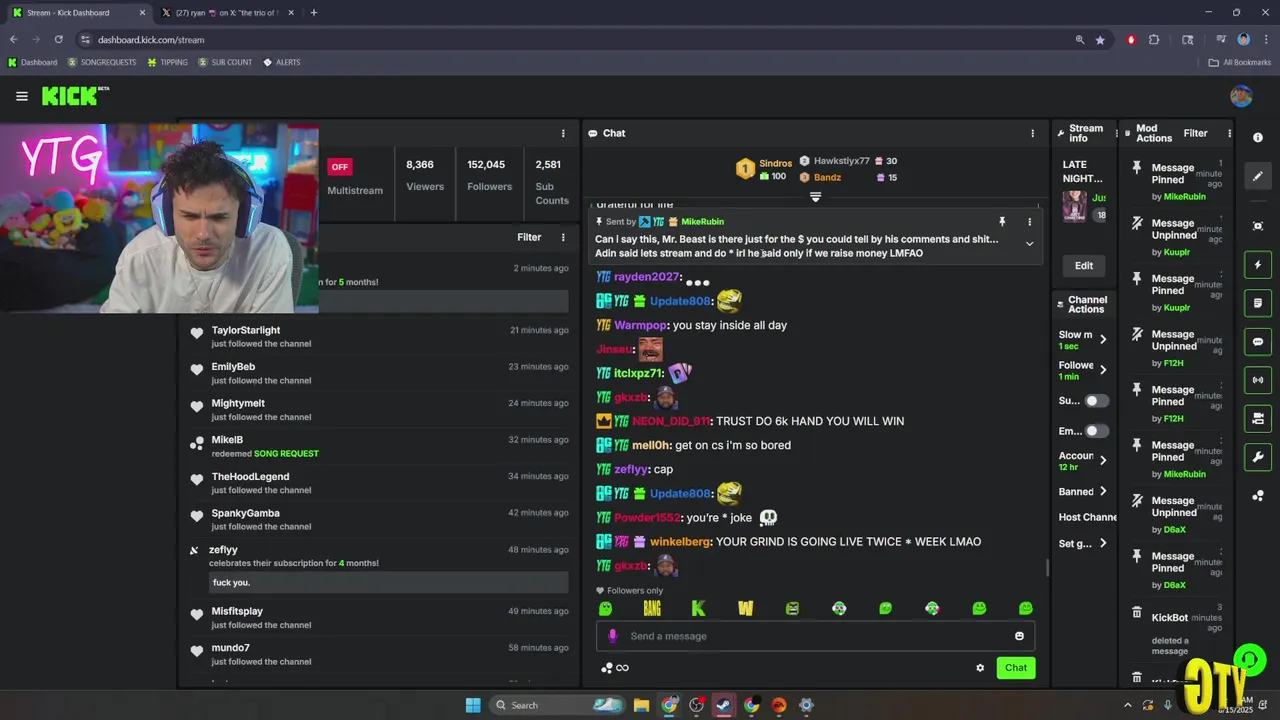Open Chat panel three-dot menu
The width and height of the screenshot is (1280, 720).
pos(1033,133)
